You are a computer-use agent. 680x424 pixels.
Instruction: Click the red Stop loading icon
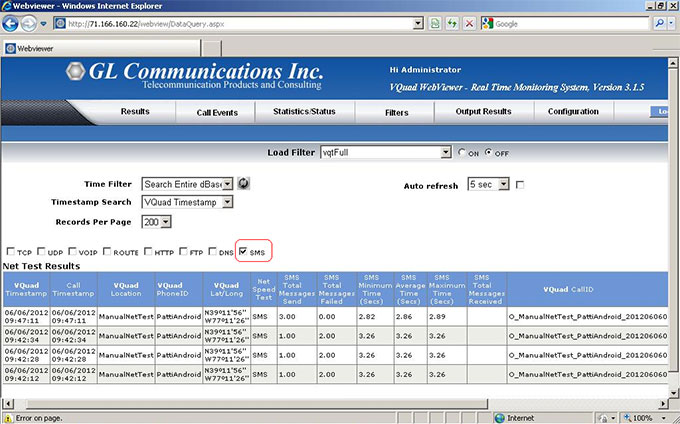(469, 24)
